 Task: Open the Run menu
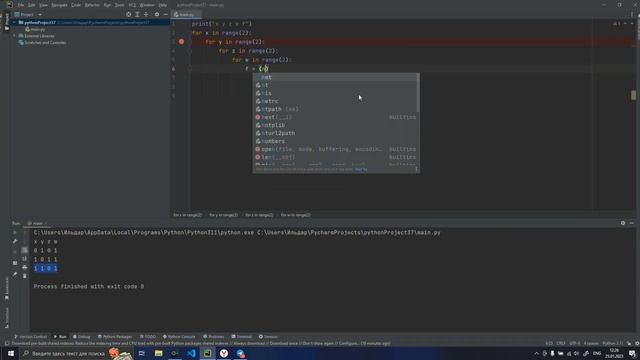point(107,5)
